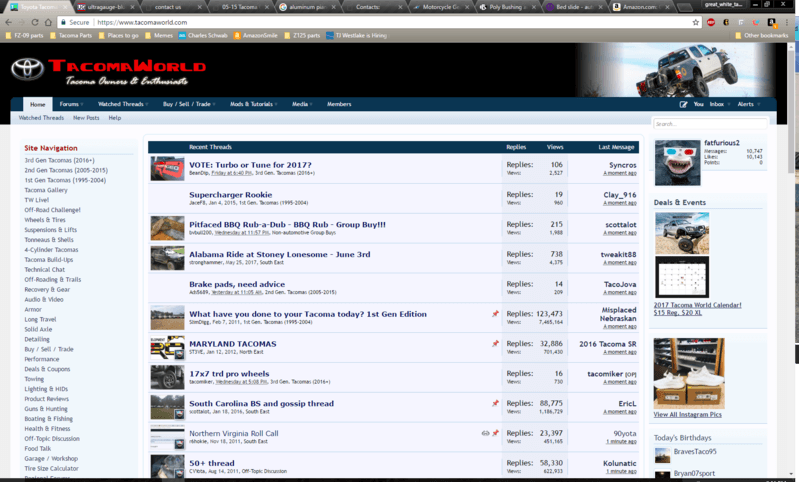799x482 pixels.
Task: Open BravesTaco95 in Today's Birthdays
Action: (695, 451)
